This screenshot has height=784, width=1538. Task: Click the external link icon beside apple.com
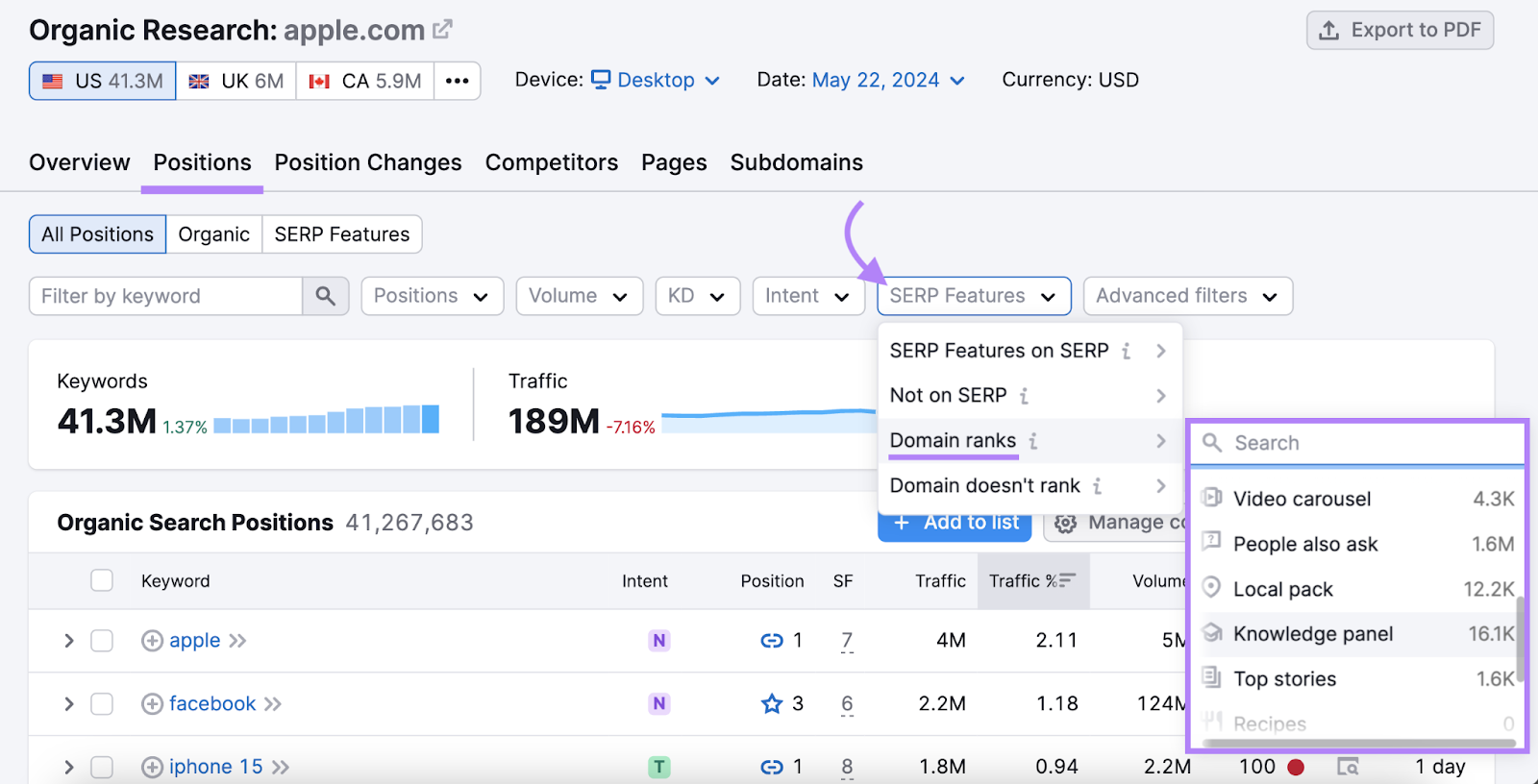(442, 30)
